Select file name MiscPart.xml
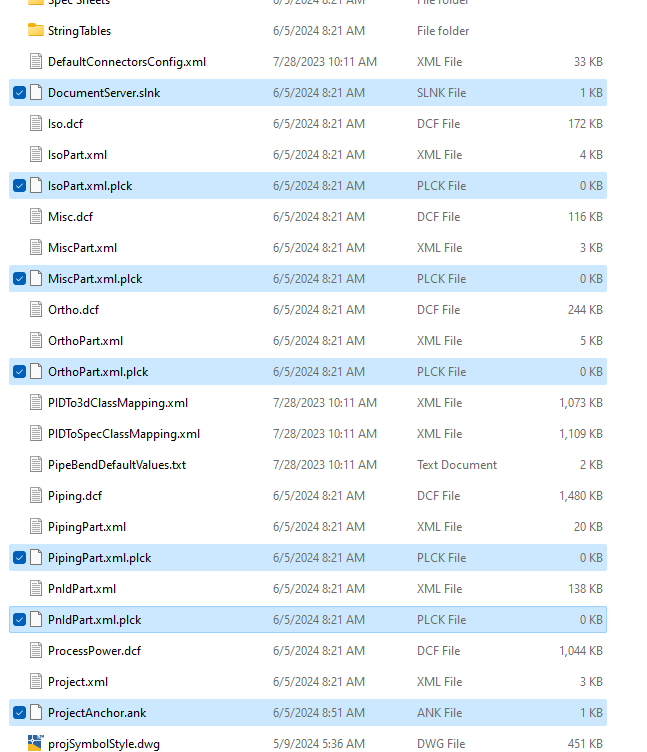The image size is (647, 752). pos(82,247)
